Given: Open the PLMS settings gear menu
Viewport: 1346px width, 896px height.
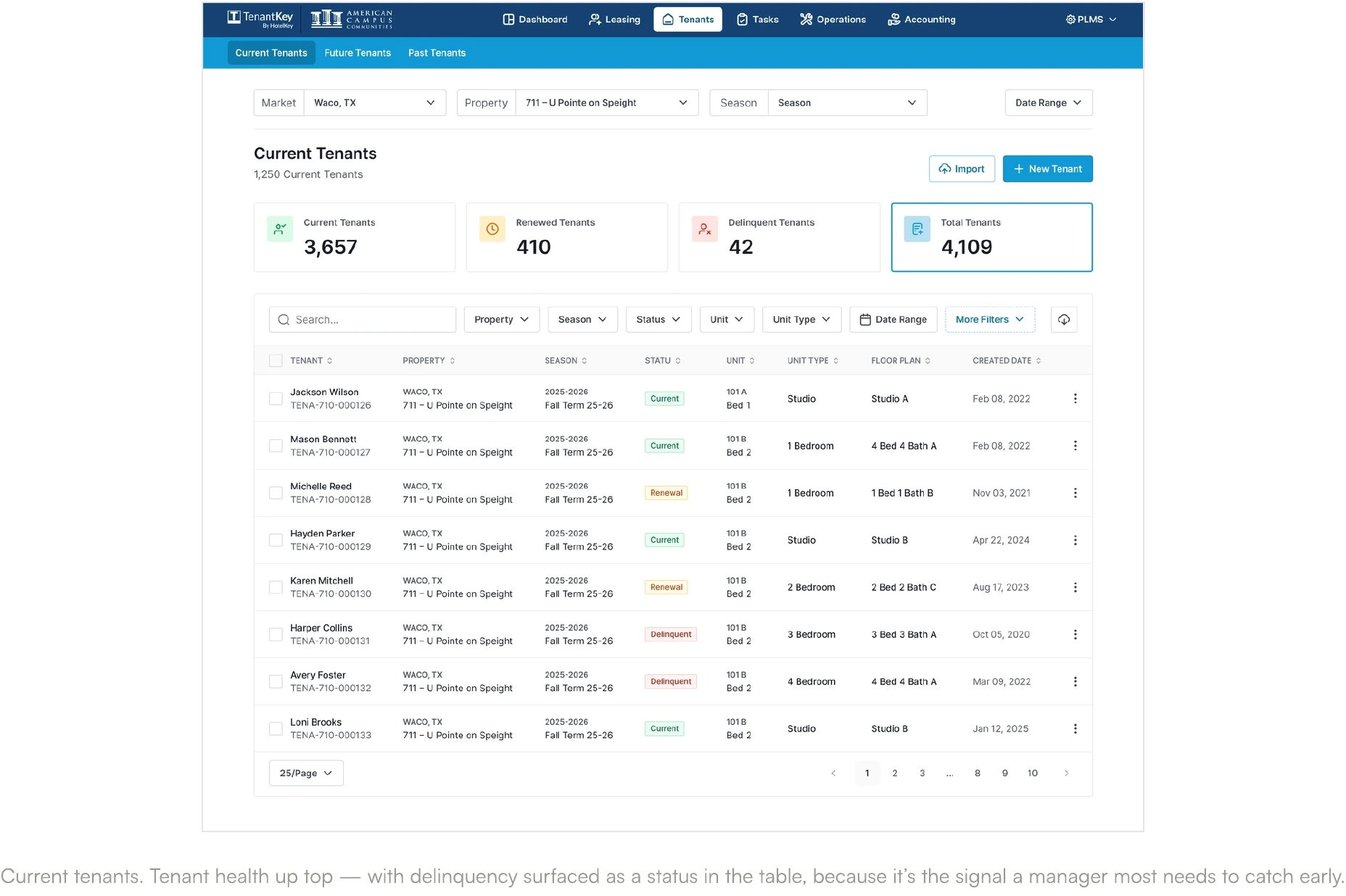Looking at the screenshot, I should click(1091, 20).
